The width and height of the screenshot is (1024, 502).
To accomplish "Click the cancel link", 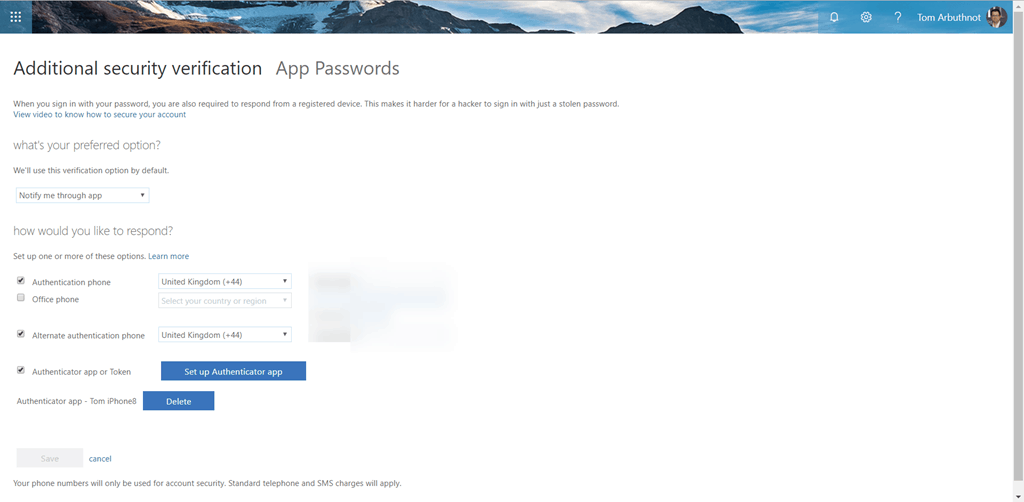I will click(x=100, y=458).
